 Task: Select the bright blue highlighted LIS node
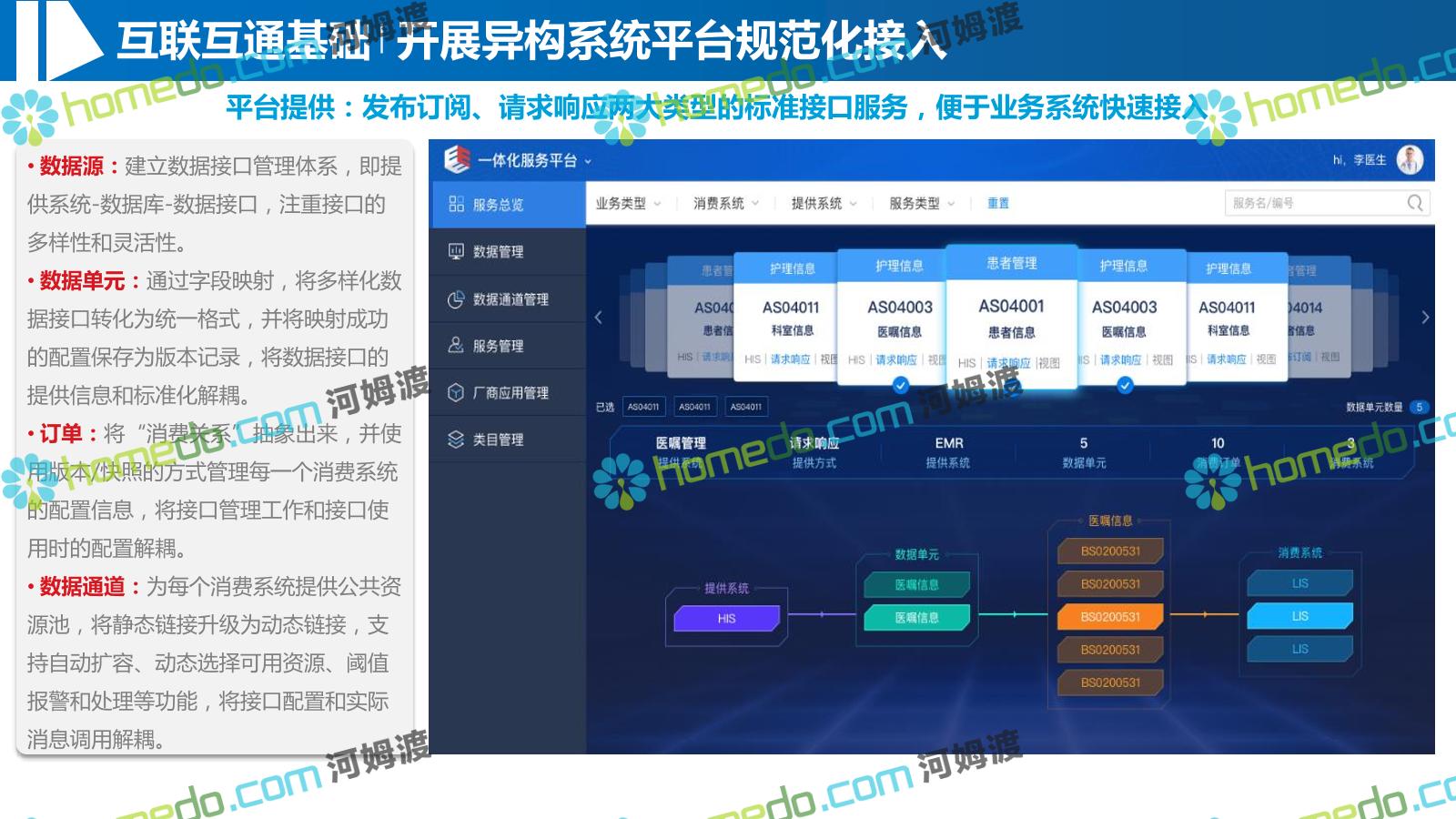[x=1299, y=616]
